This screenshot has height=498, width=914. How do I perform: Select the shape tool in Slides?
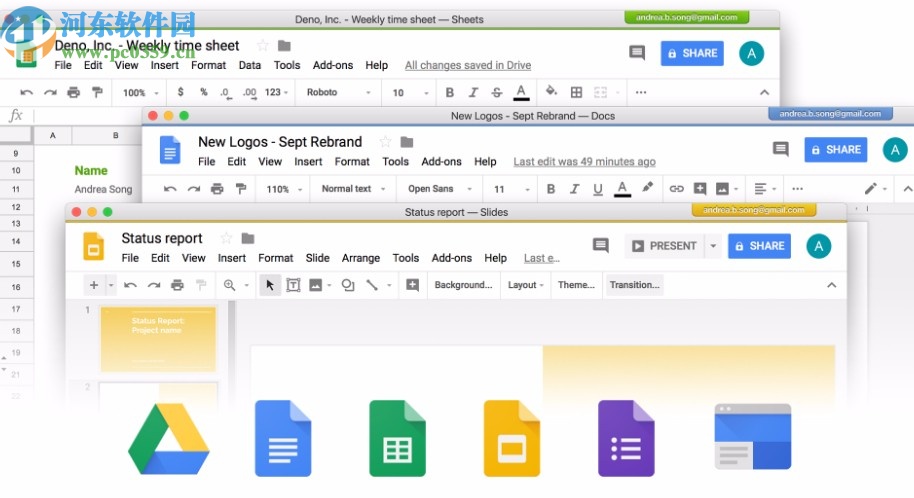coord(347,285)
